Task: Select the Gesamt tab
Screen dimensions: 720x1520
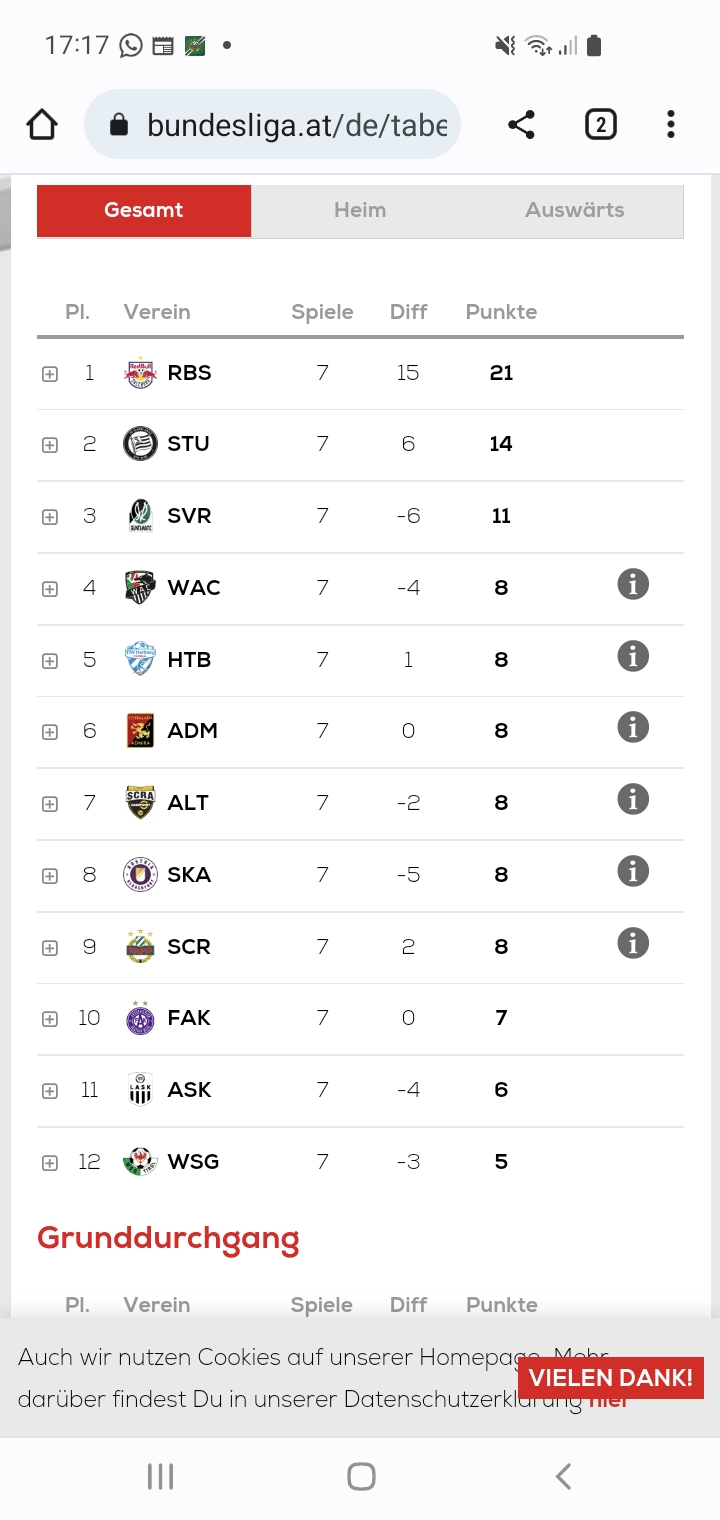Action: pos(144,210)
